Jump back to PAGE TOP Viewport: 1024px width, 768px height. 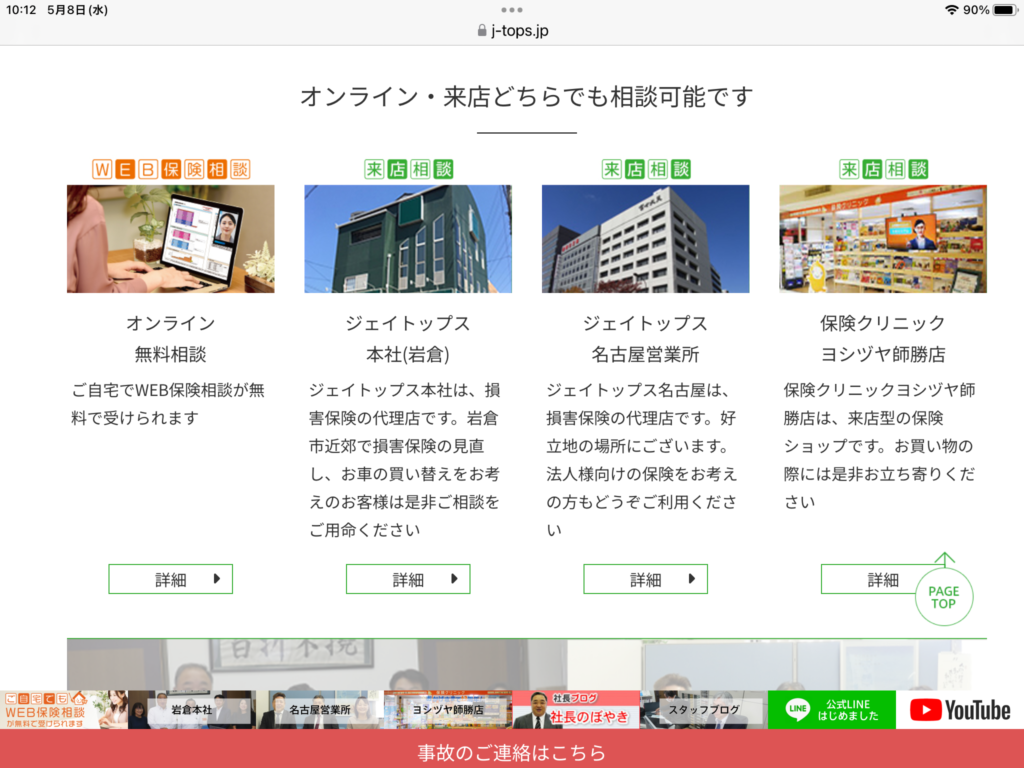(x=944, y=596)
